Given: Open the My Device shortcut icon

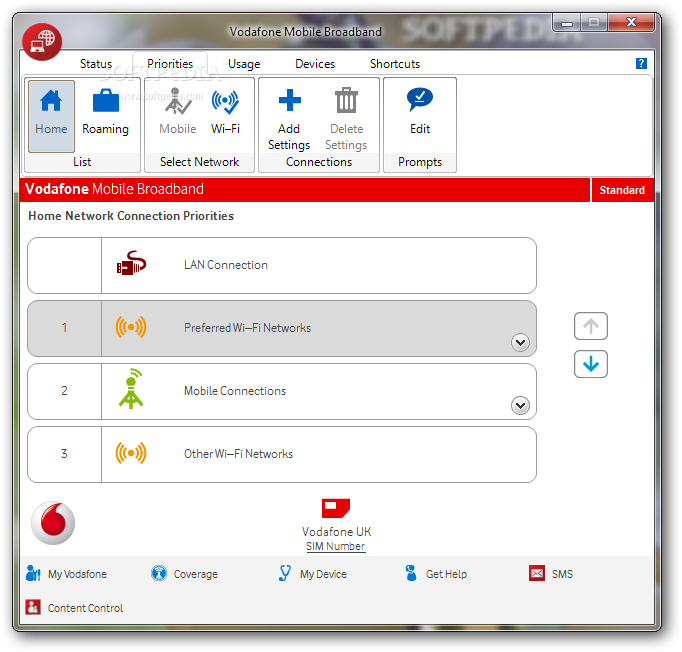Looking at the screenshot, I should click(x=284, y=573).
